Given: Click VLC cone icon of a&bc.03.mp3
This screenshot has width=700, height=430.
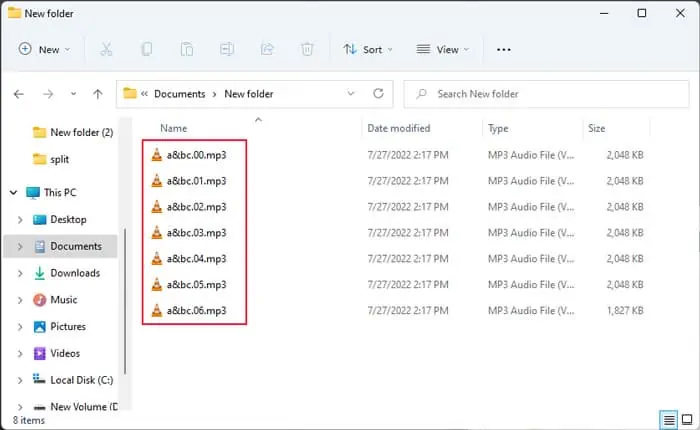Looking at the screenshot, I should tap(157, 233).
